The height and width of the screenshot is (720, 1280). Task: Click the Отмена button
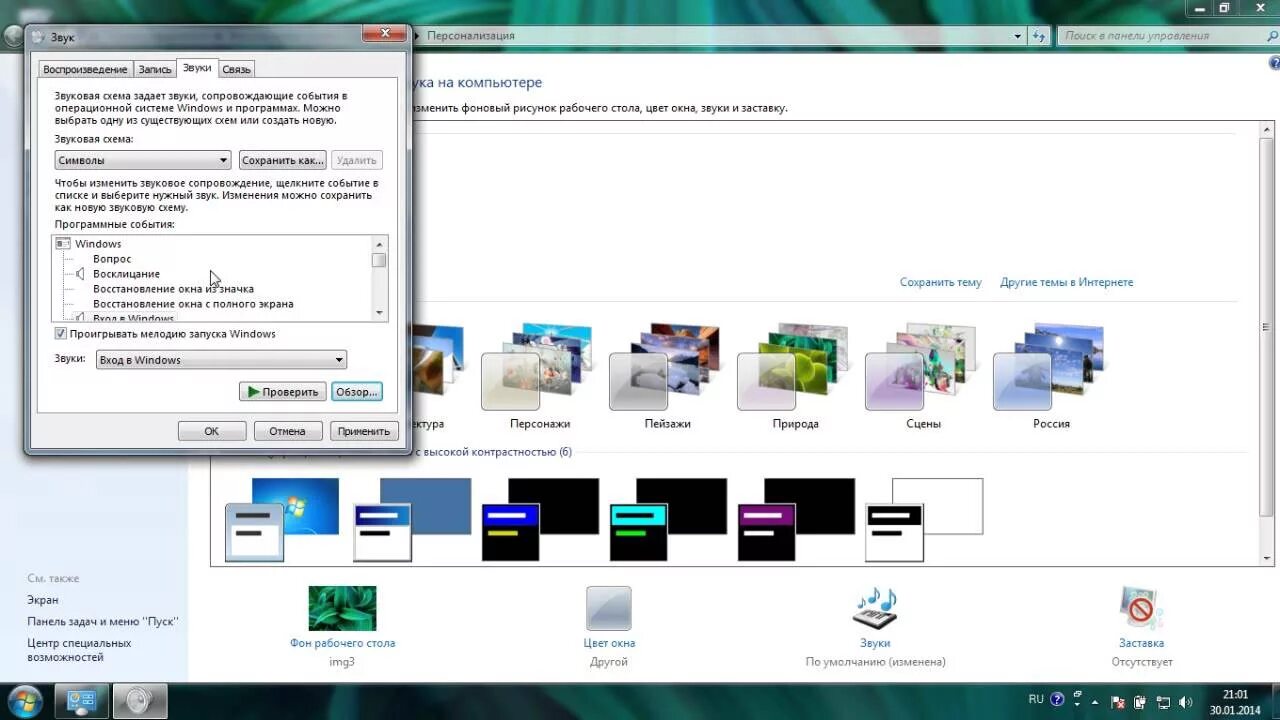coord(287,431)
